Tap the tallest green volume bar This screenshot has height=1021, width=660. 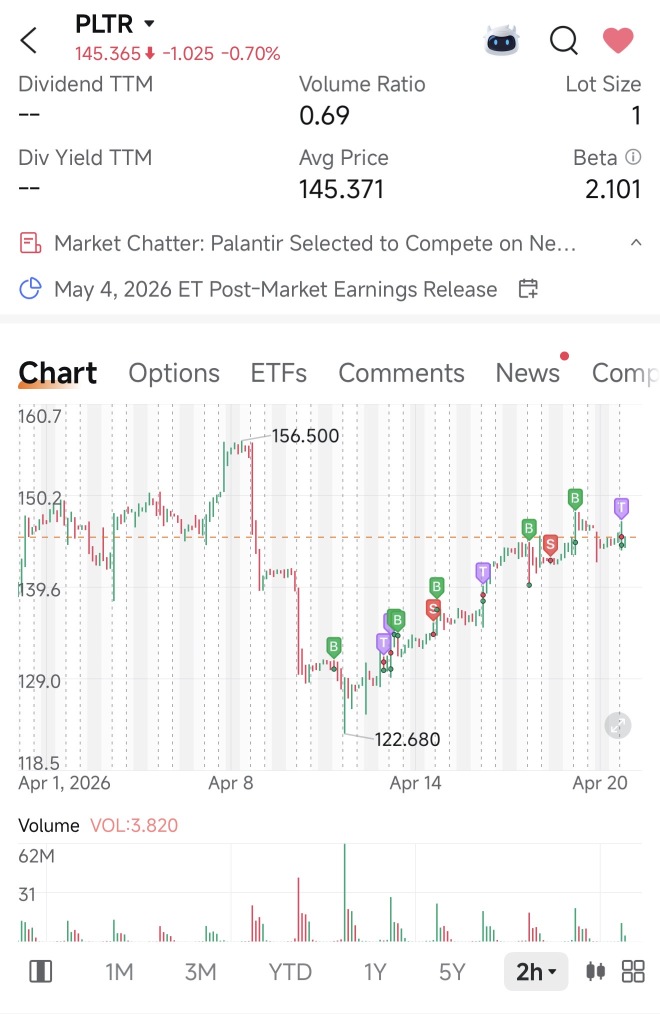click(x=345, y=892)
